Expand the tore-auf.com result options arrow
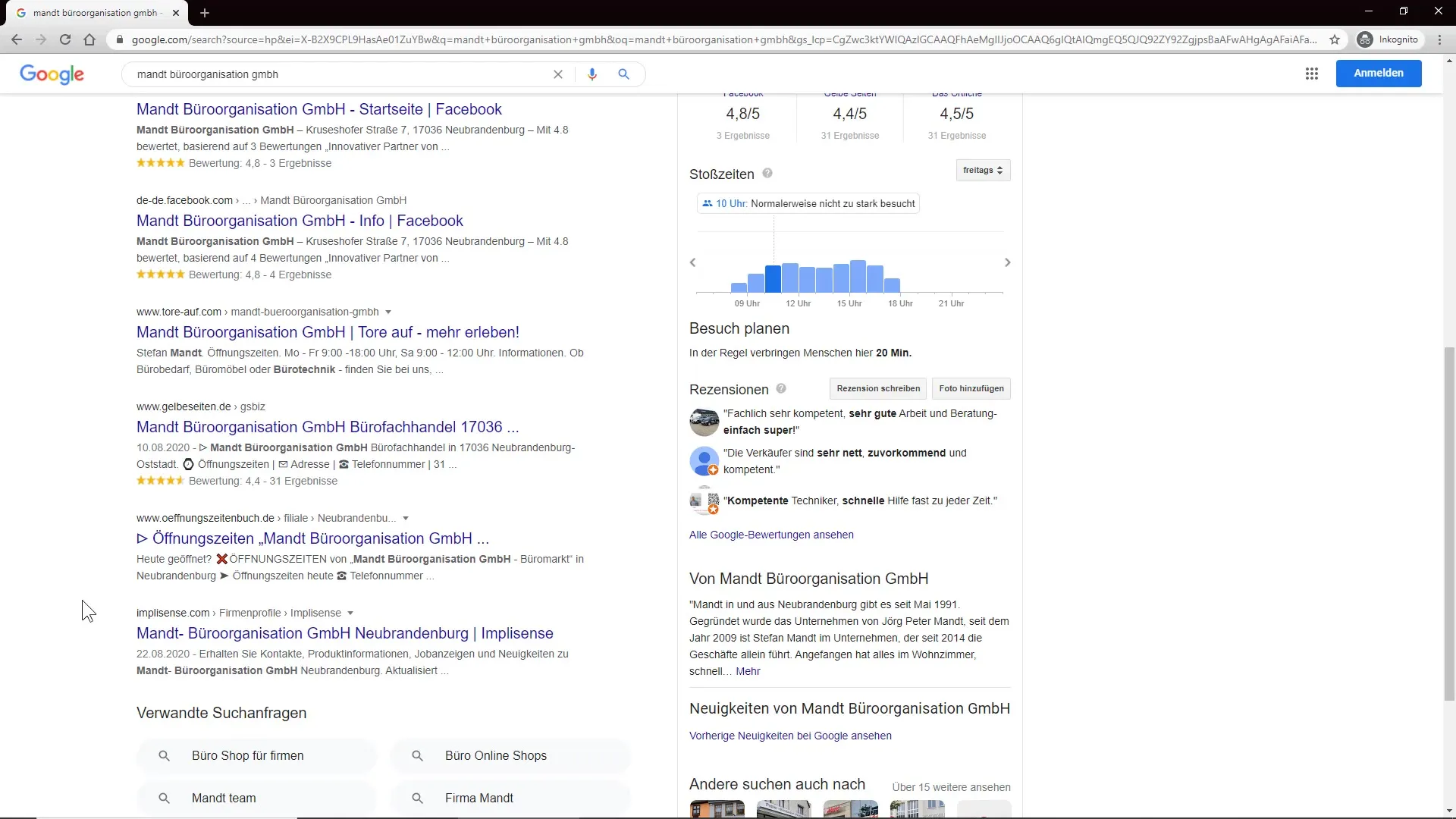 click(x=388, y=312)
